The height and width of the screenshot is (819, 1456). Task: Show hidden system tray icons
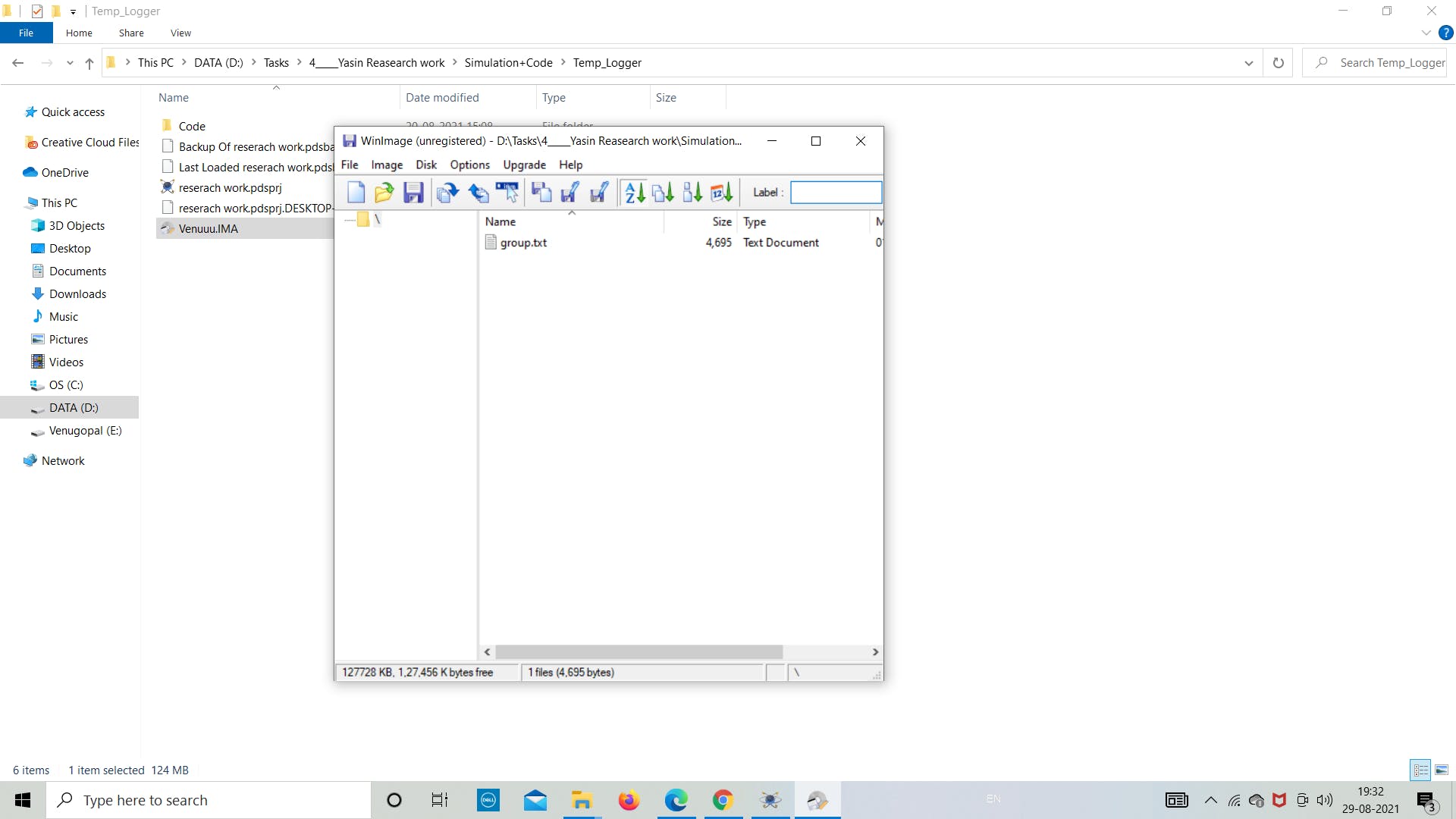(1211, 800)
